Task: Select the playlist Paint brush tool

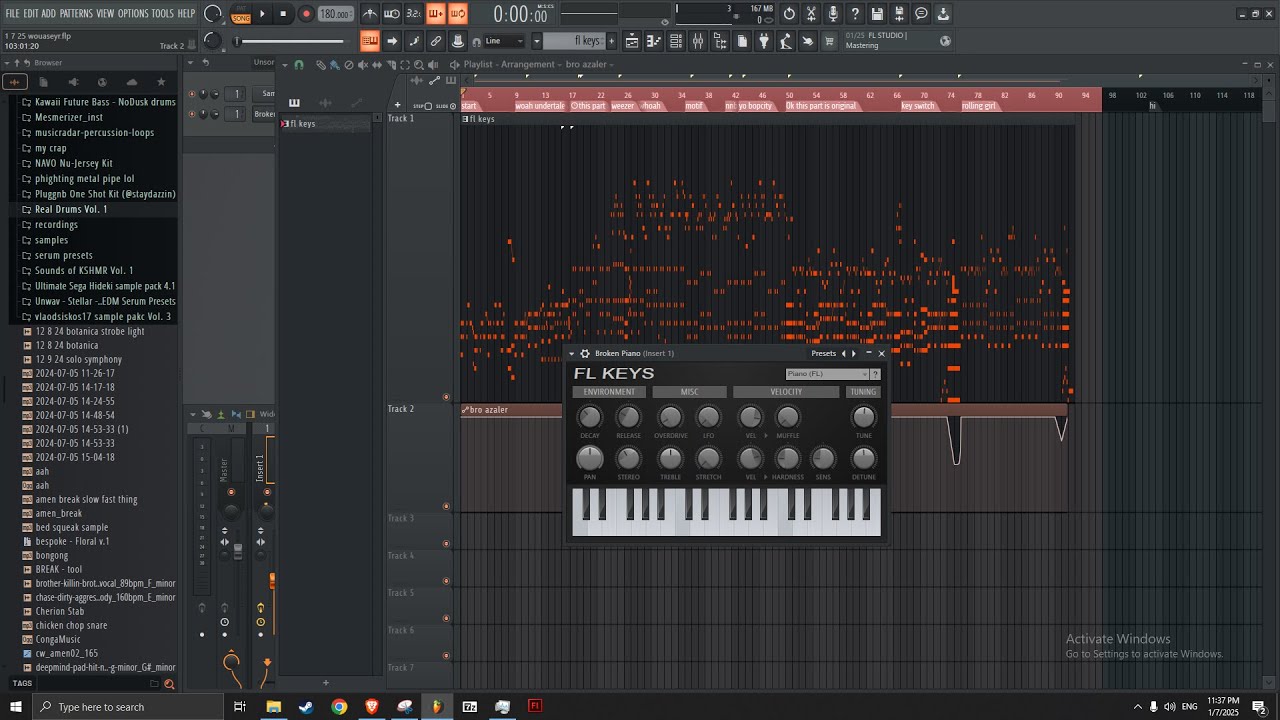Action: tap(334, 64)
